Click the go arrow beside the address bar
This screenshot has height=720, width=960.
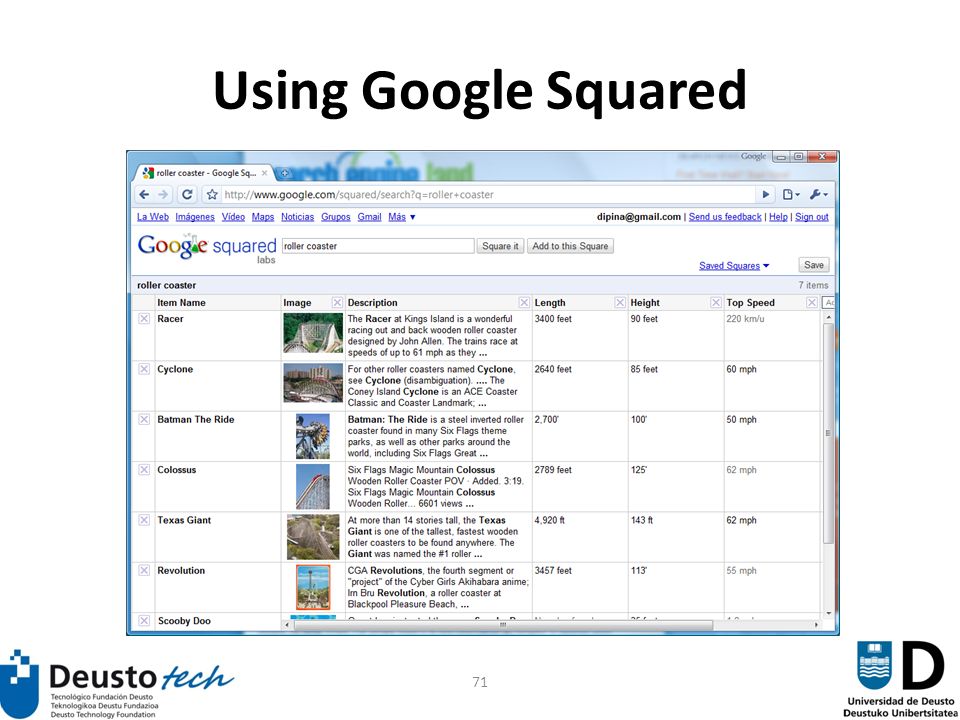(765, 195)
